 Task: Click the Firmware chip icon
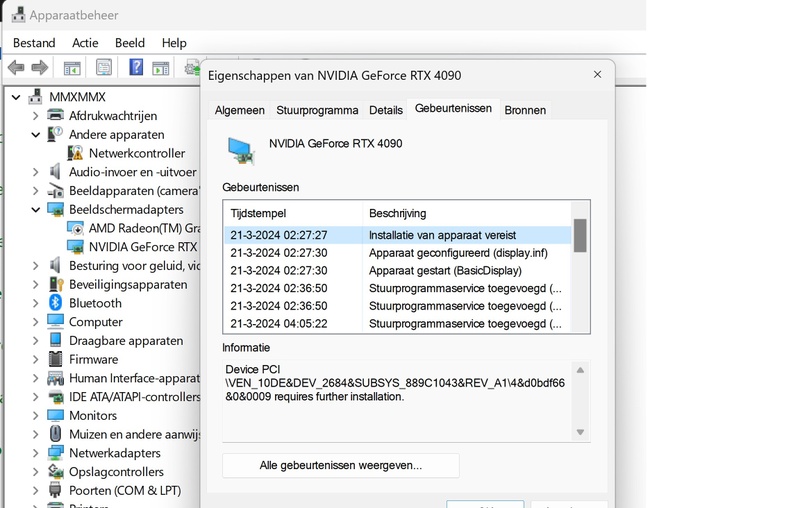point(56,359)
